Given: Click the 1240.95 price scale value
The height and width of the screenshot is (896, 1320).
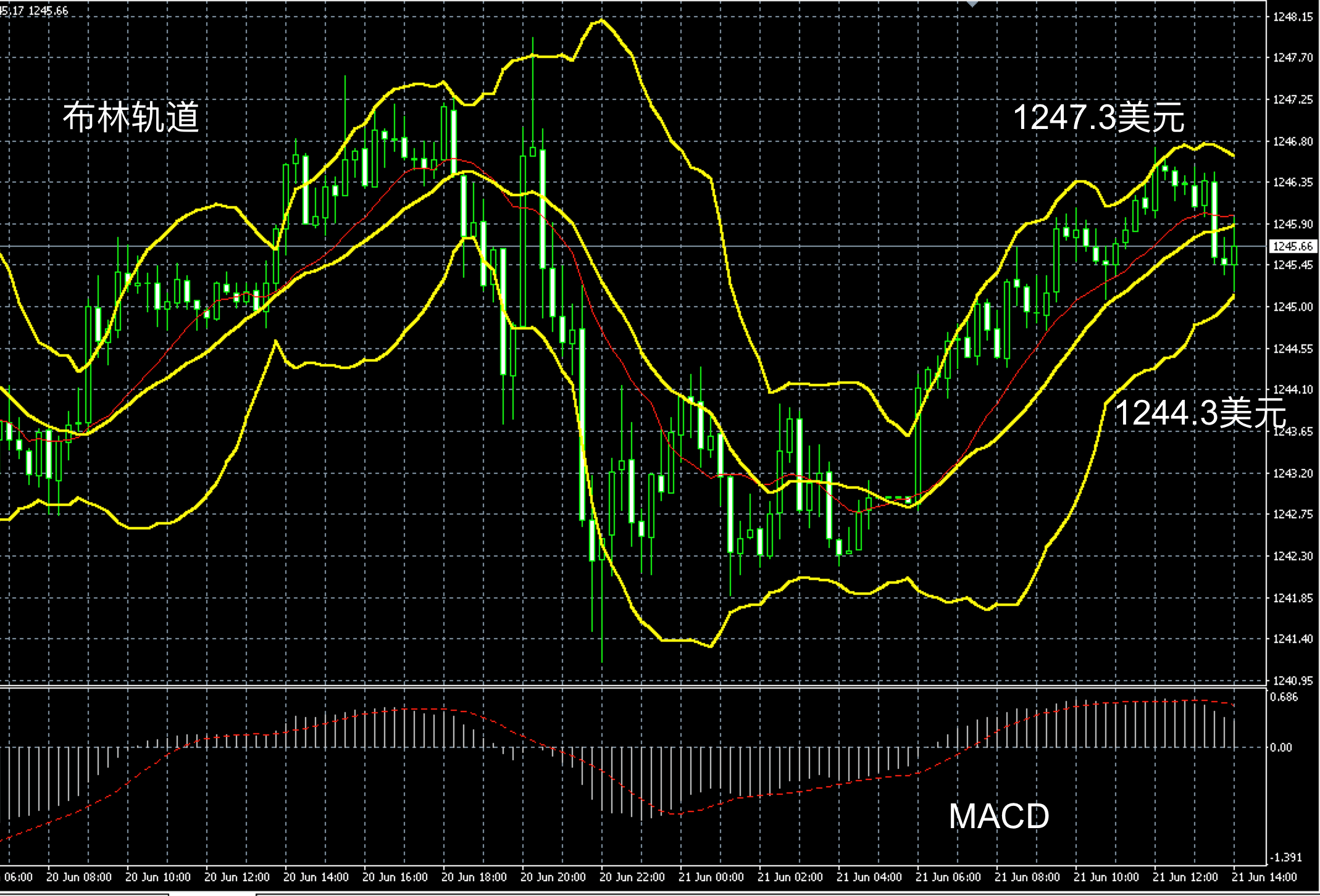Looking at the screenshot, I should [x=1293, y=681].
